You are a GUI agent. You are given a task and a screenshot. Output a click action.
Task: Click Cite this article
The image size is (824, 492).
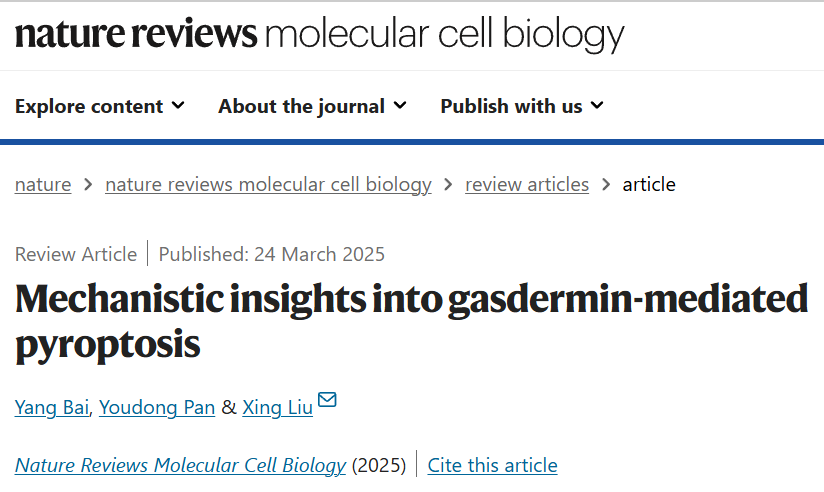coord(492,465)
